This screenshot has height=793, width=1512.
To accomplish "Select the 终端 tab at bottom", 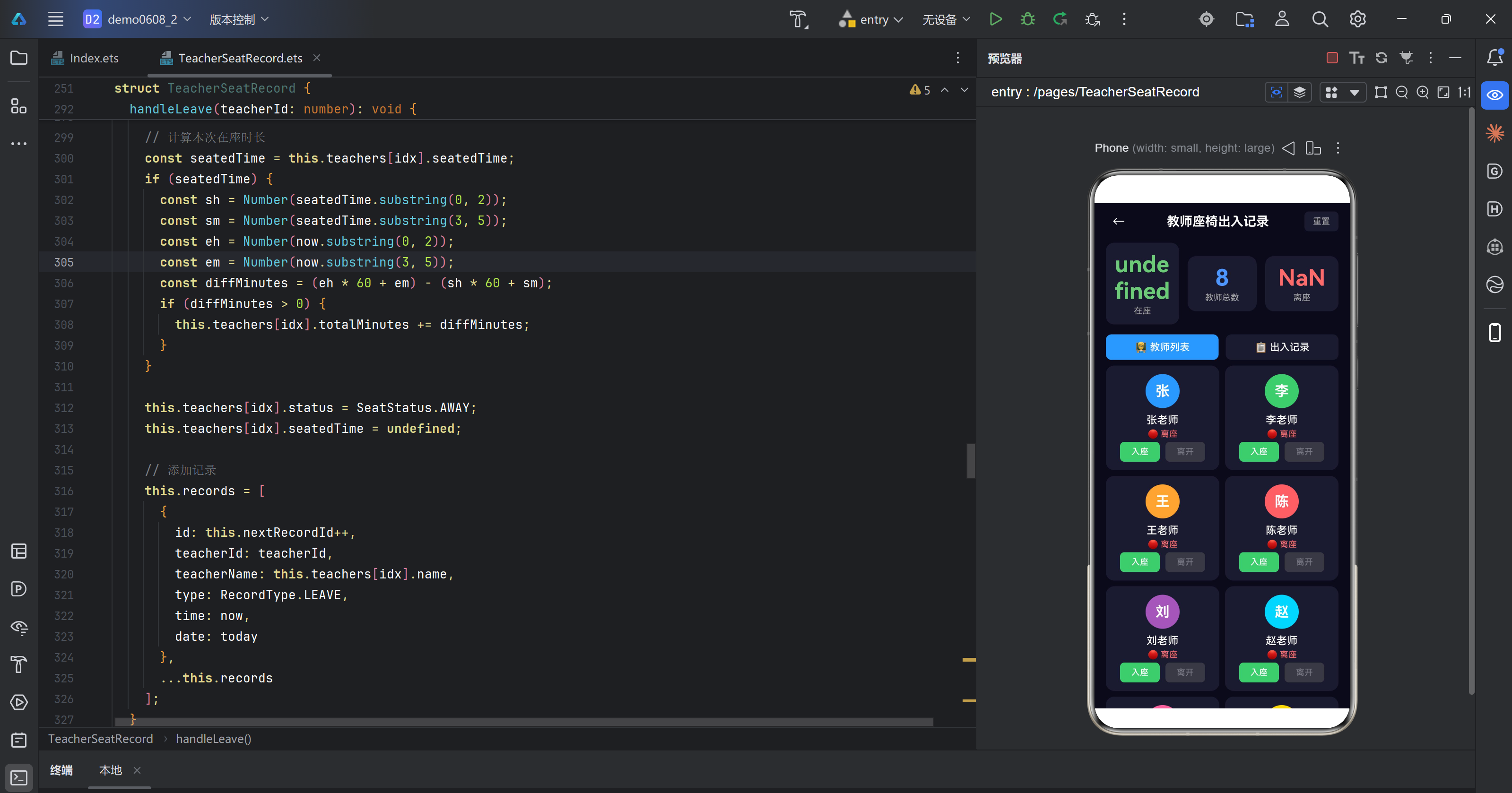I will click(61, 770).
